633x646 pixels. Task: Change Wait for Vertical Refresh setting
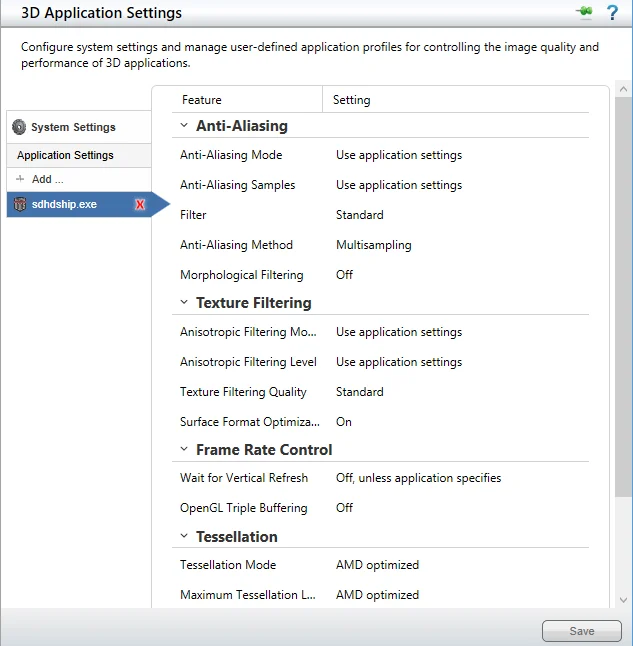[419, 478]
